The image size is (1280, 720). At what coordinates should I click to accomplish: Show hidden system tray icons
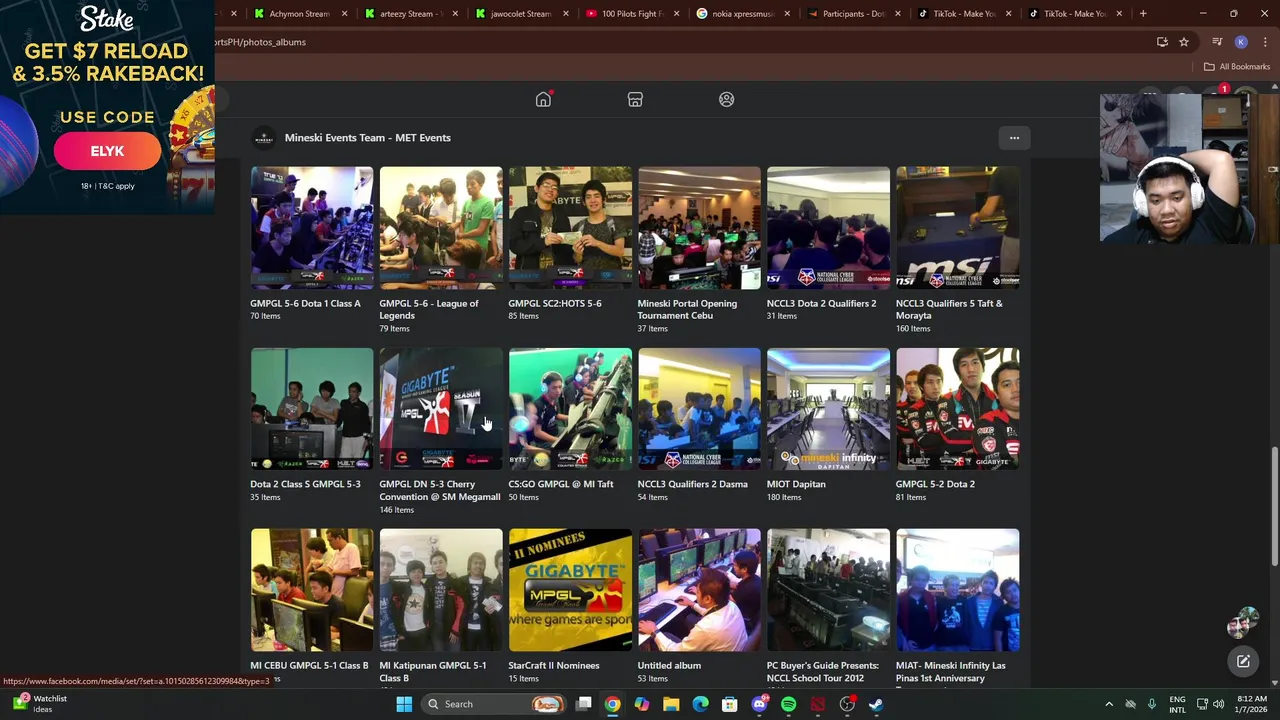tap(1108, 704)
